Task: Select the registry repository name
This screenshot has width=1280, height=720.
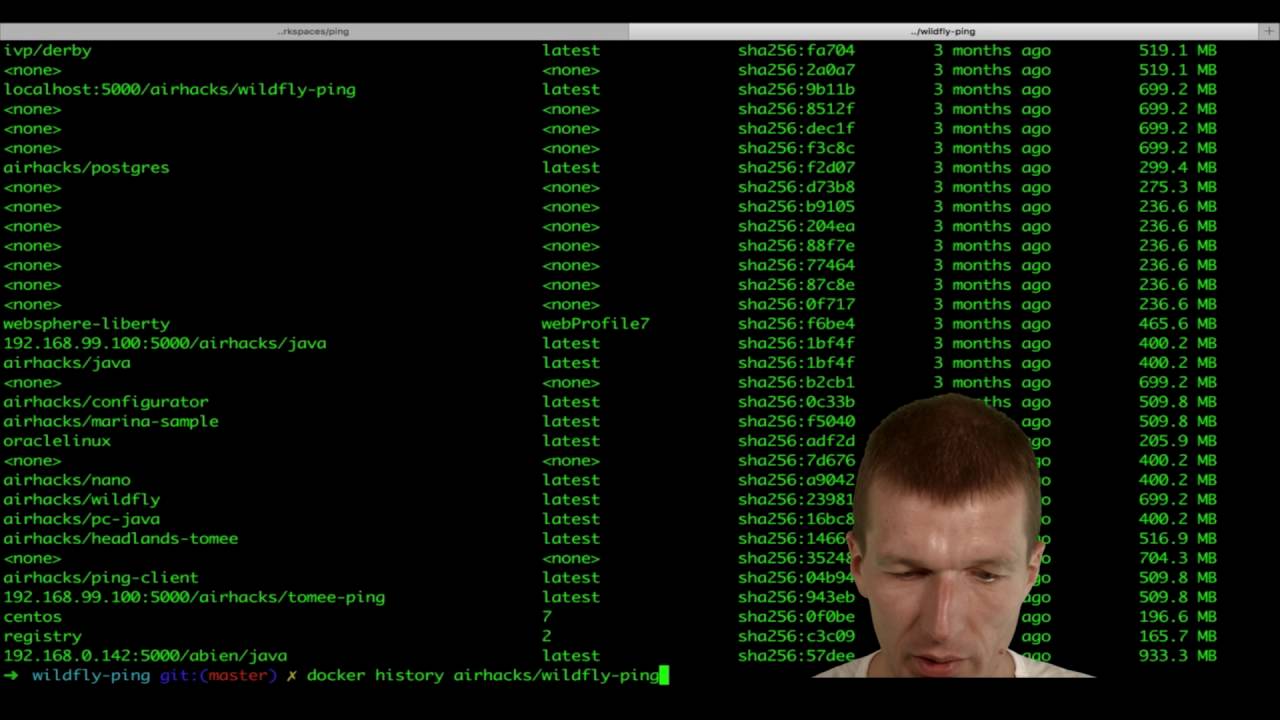Action: point(43,635)
